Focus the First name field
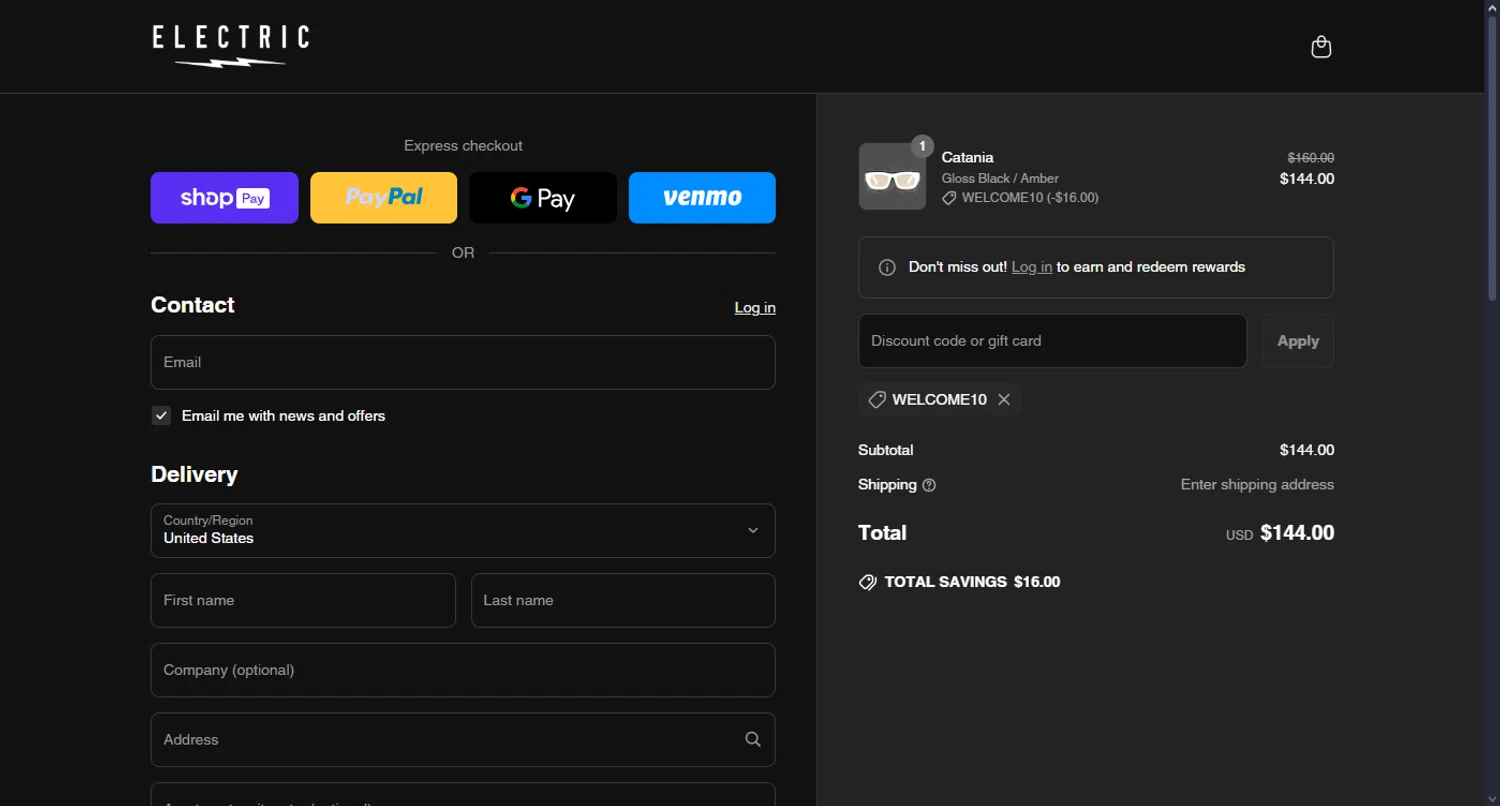1500x806 pixels. (303, 600)
